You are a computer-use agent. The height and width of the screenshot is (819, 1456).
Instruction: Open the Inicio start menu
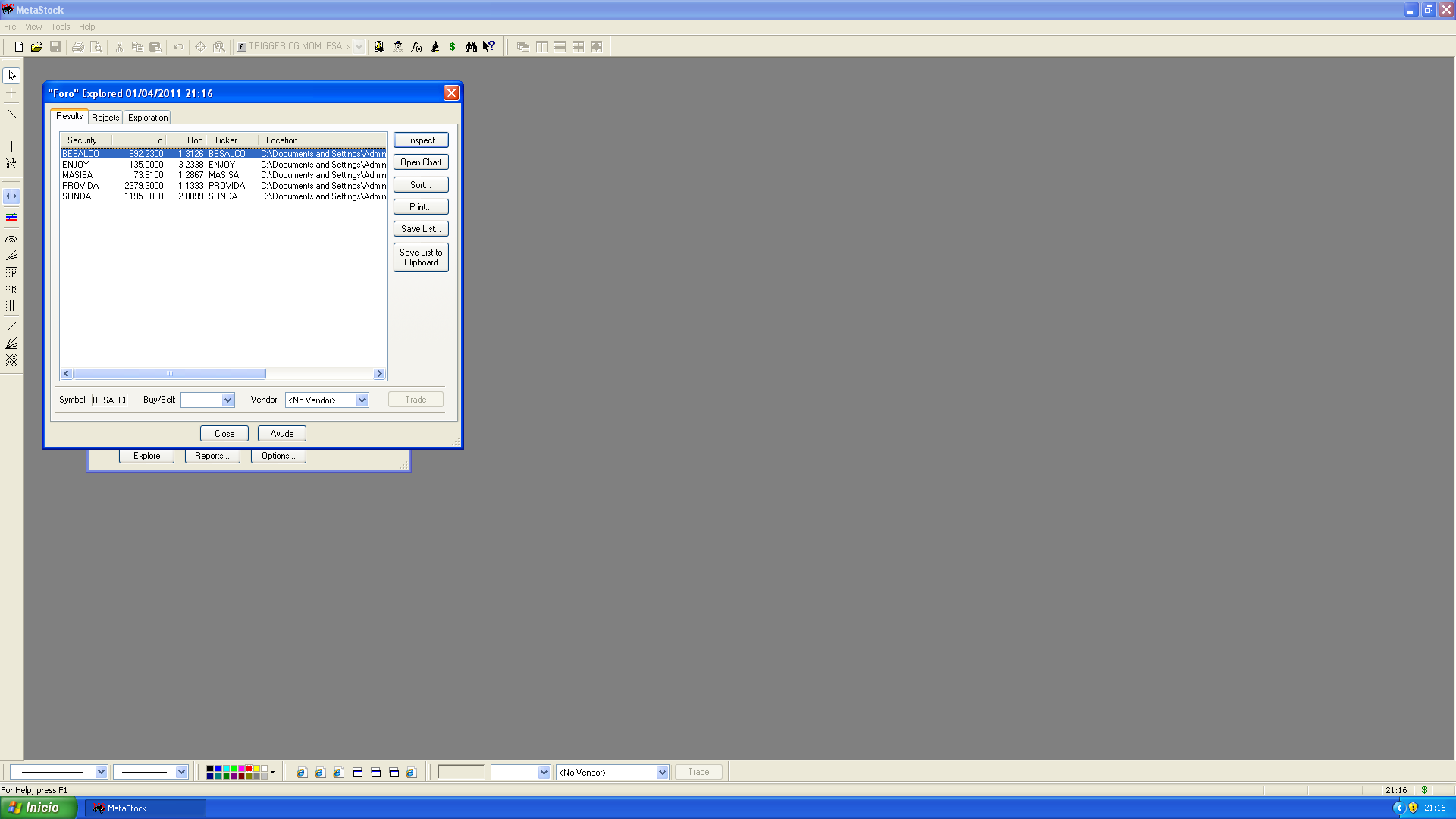tap(39, 808)
